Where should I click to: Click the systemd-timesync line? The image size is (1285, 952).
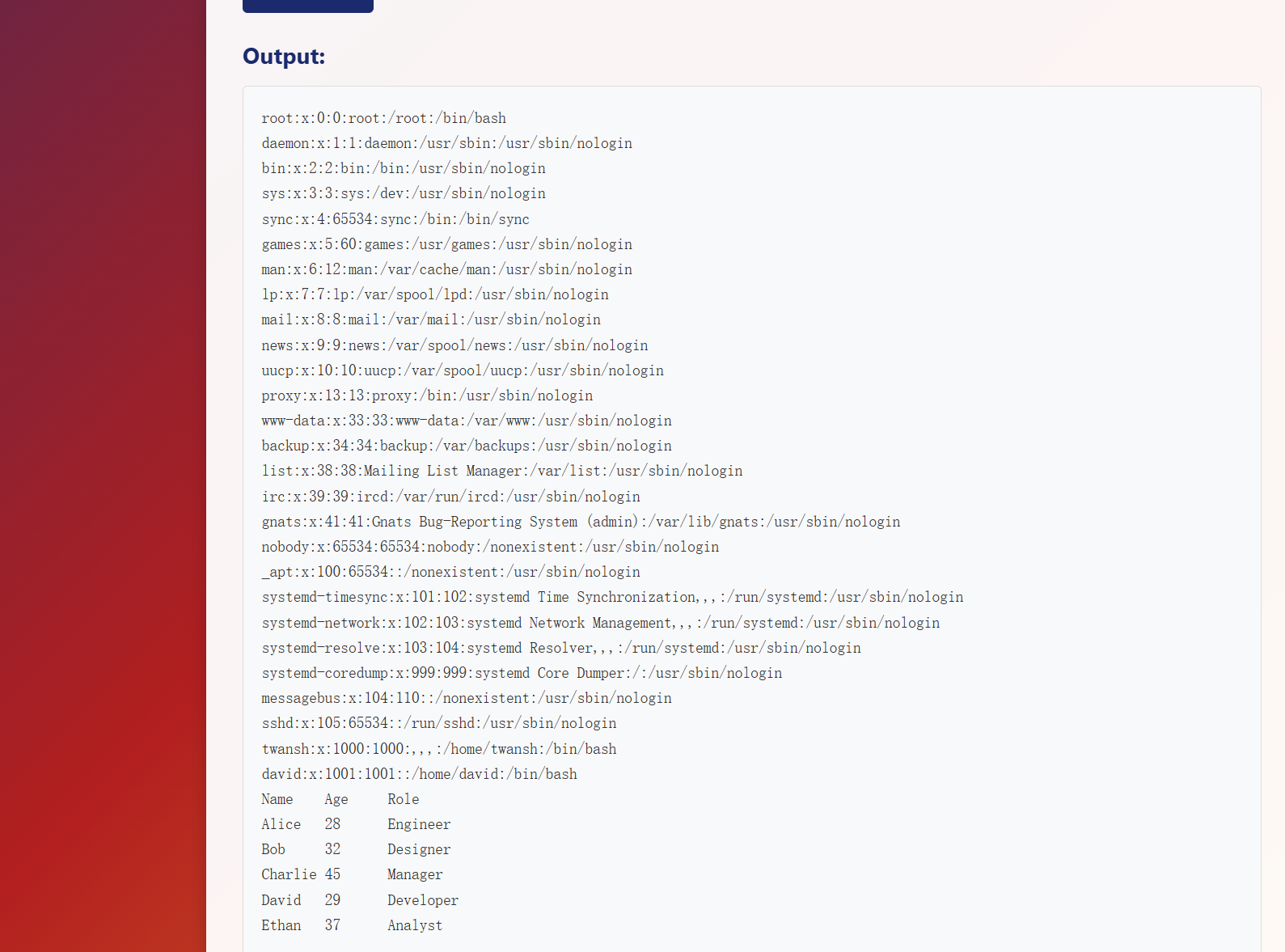[613, 597]
